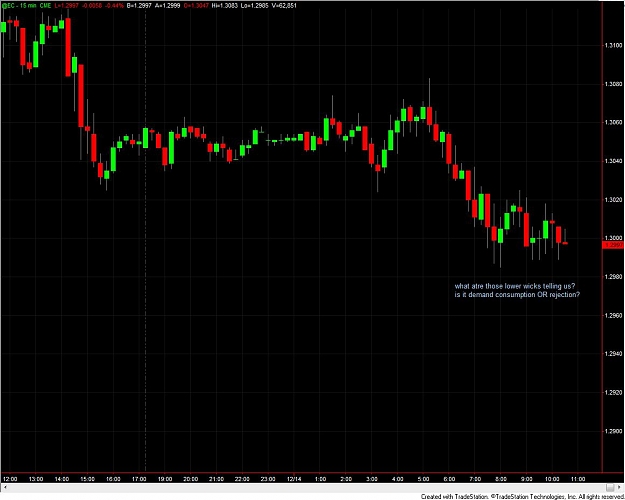Viewport: 625px width, 500px height.
Task: Click the 1.2940 price axis label
Action: [613, 354]
